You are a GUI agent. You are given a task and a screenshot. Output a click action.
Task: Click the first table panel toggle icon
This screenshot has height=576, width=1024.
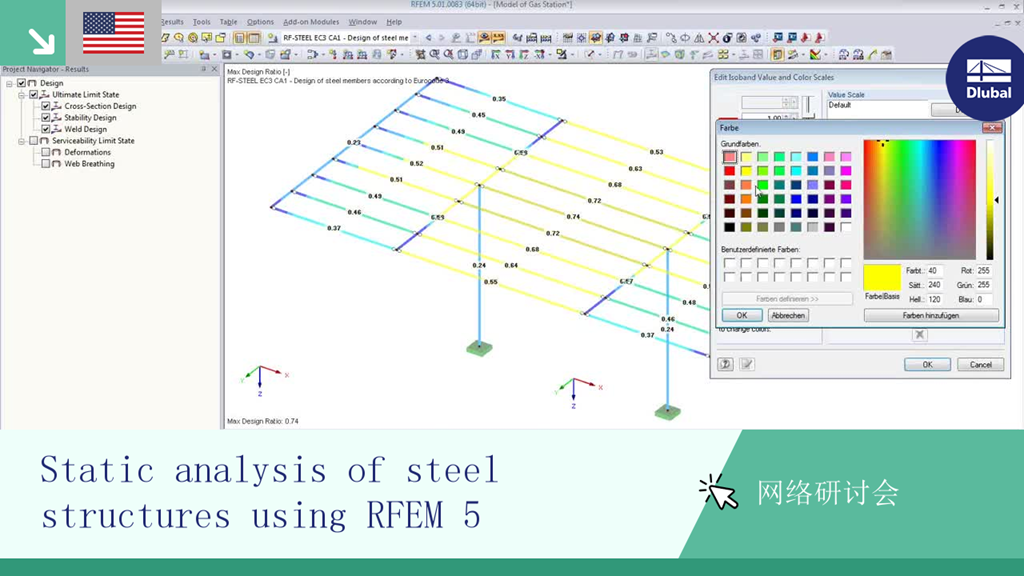240,38
